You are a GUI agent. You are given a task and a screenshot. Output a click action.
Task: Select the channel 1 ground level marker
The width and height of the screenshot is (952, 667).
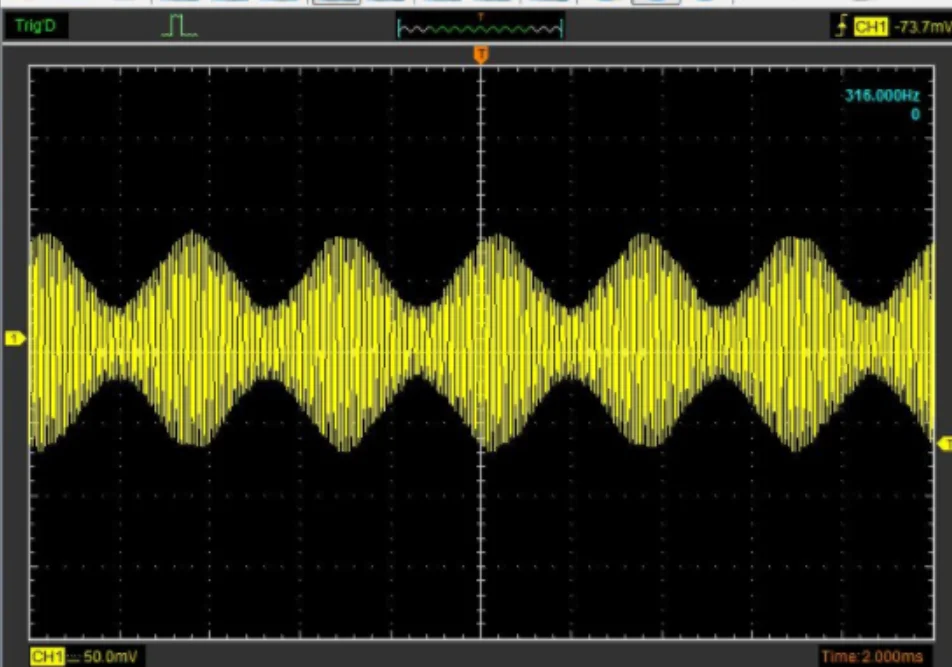(x=15, y=339)
